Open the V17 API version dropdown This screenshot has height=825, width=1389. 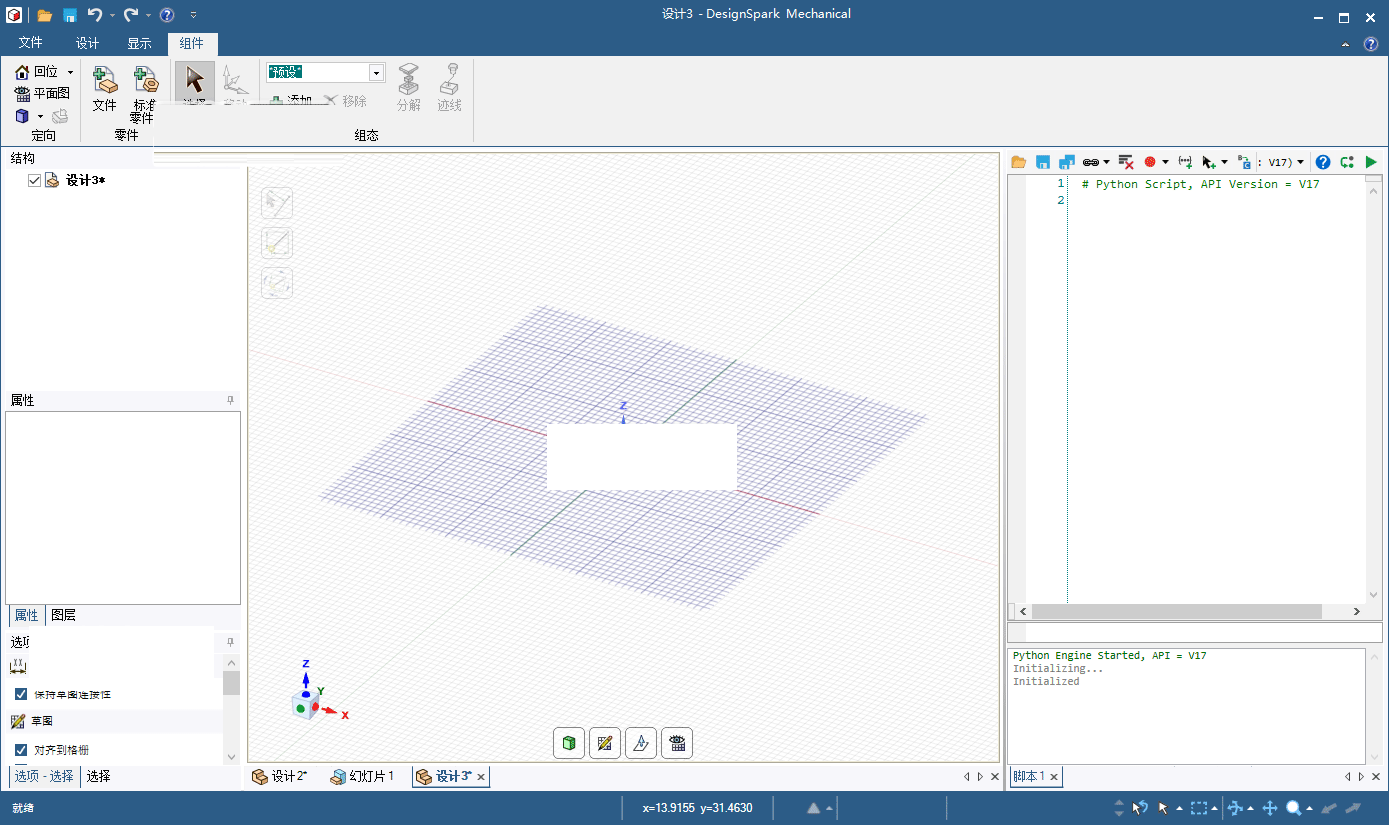(x=1284, y=161)
